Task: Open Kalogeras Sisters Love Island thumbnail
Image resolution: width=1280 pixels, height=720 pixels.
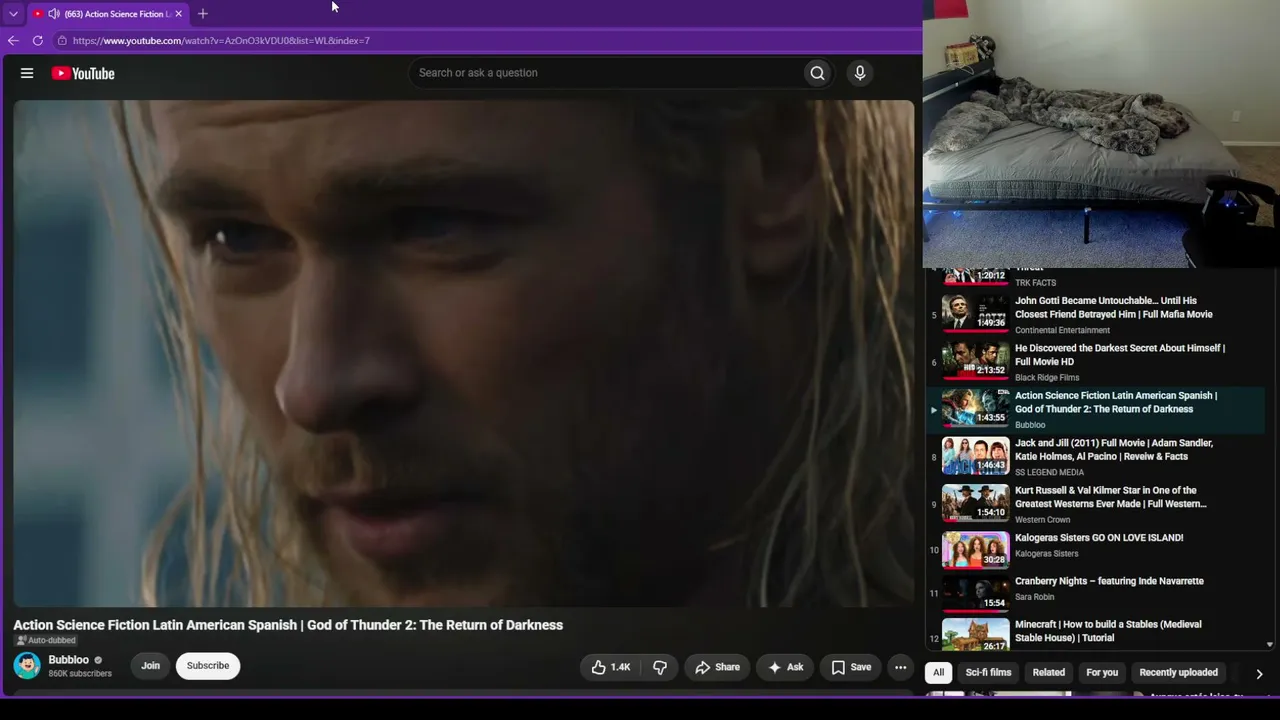Action: click(976, 550)
